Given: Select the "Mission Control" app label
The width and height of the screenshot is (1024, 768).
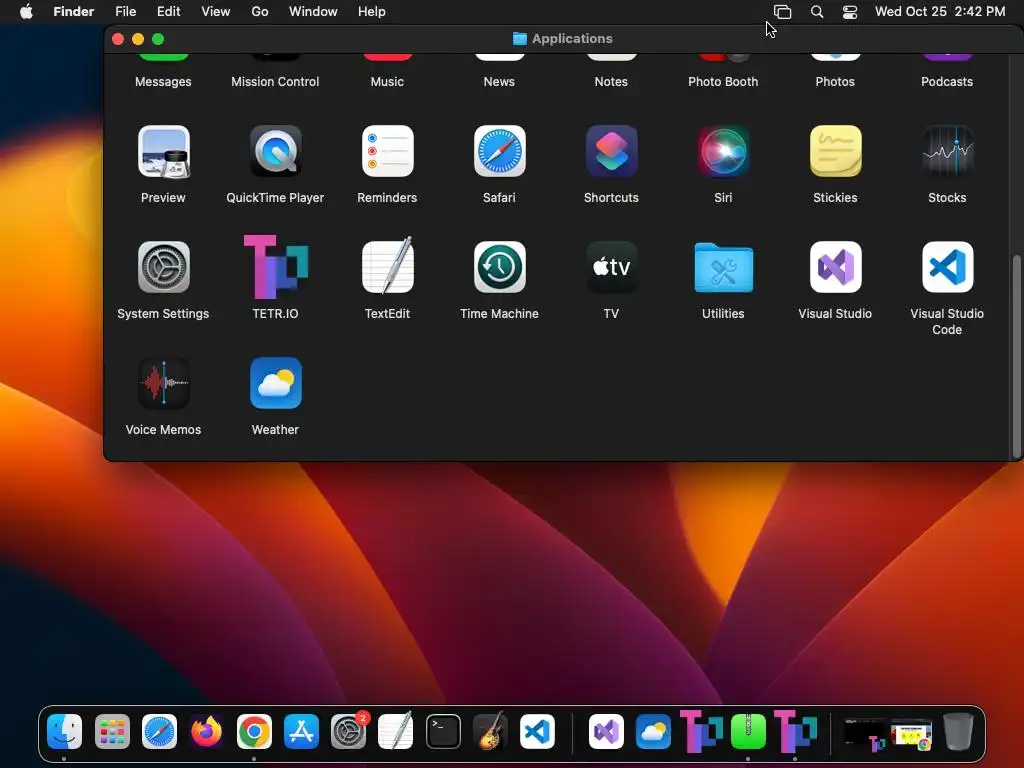Looking at the screenshot, I should (275, 82).
